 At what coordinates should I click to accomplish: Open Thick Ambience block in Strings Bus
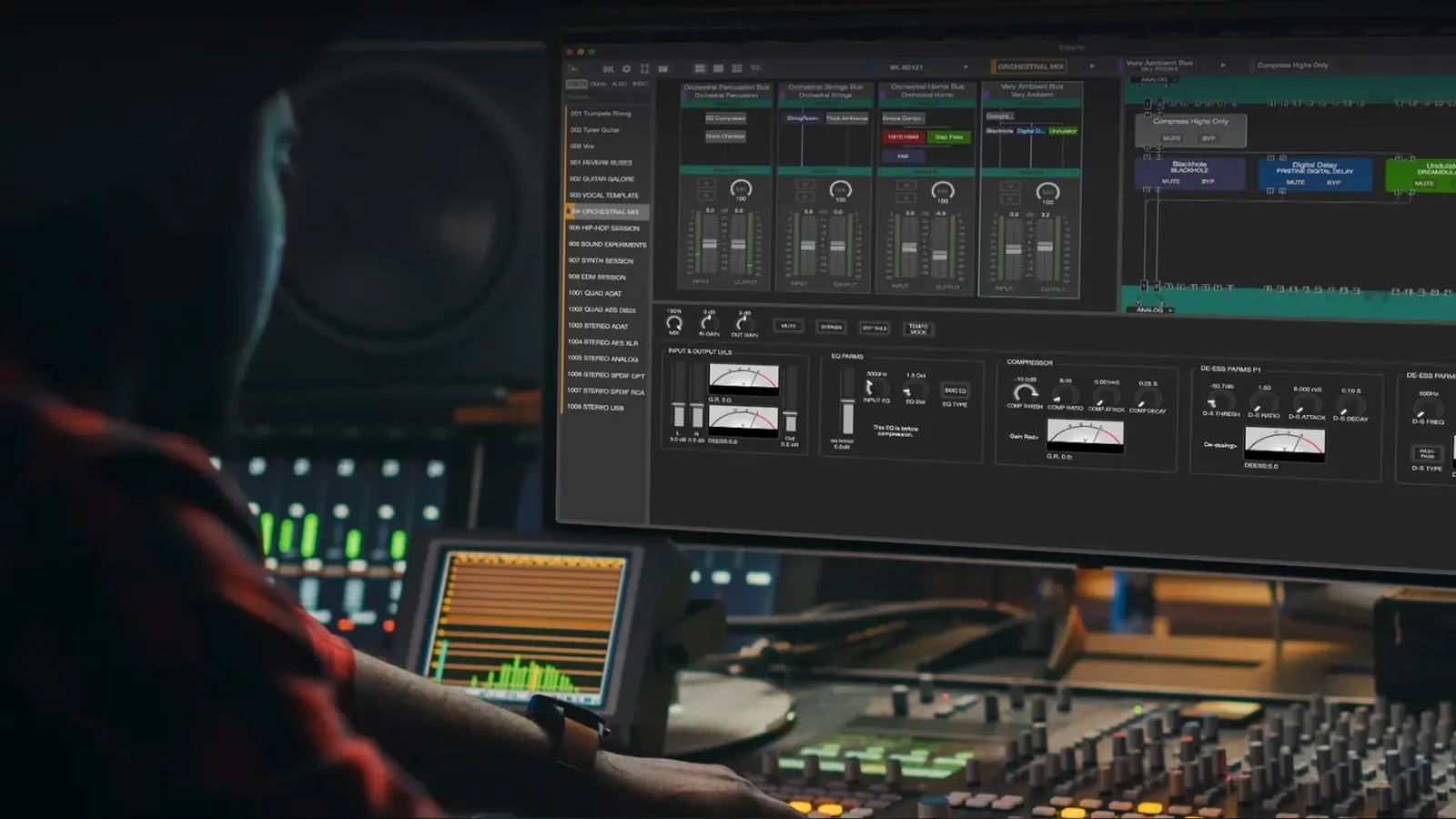tap(847, 118)
